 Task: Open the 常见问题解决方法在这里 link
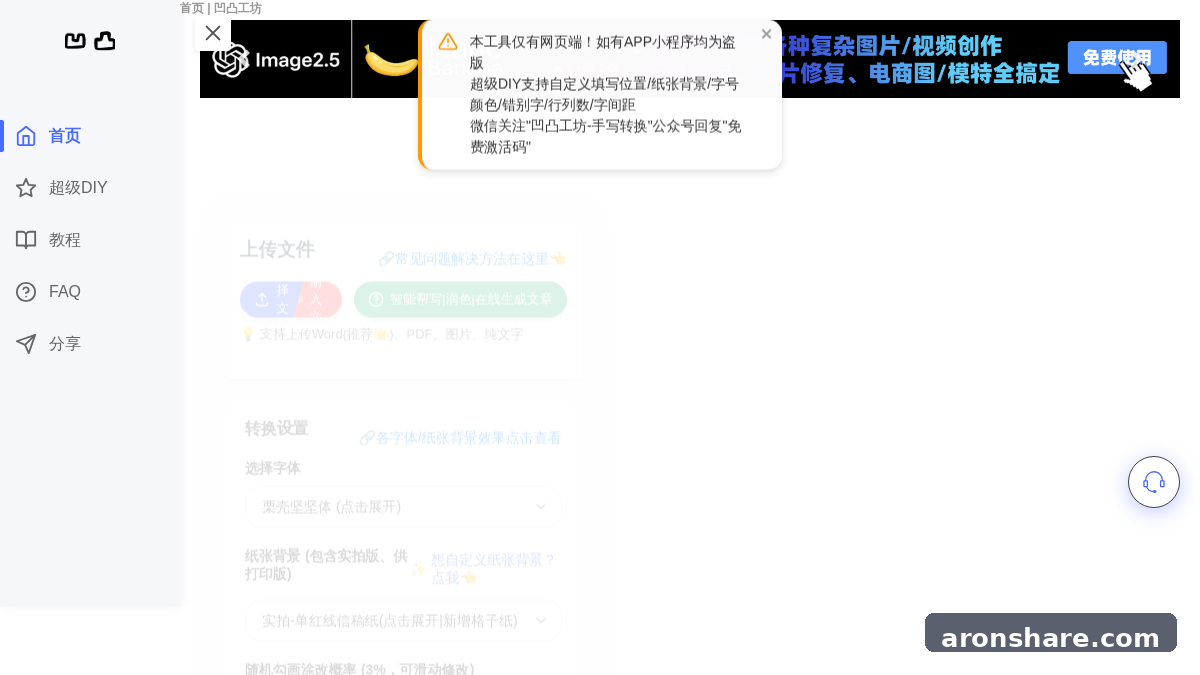point(472,258)
